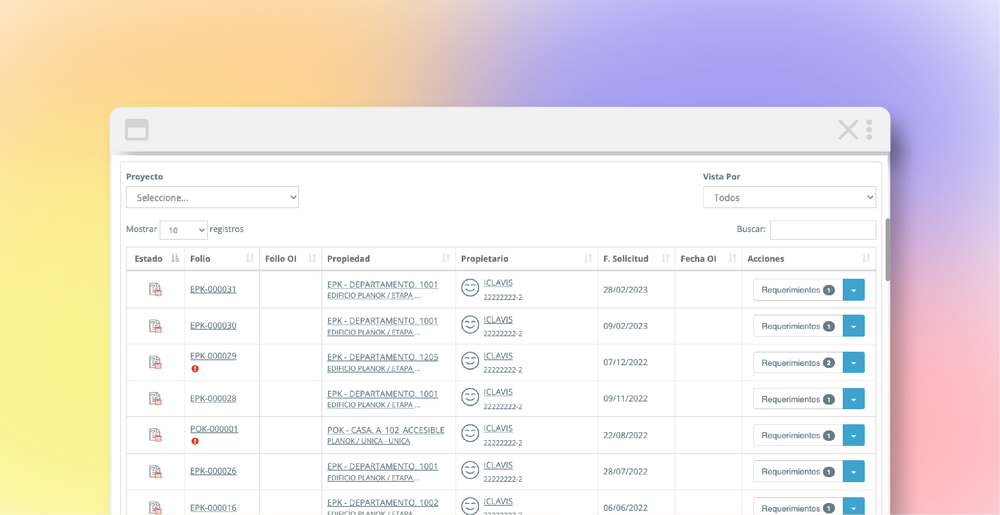Expand actions arrow for EPK-000031 row
The width and height of the screenshot is (1000, 515).
(853, 290)
